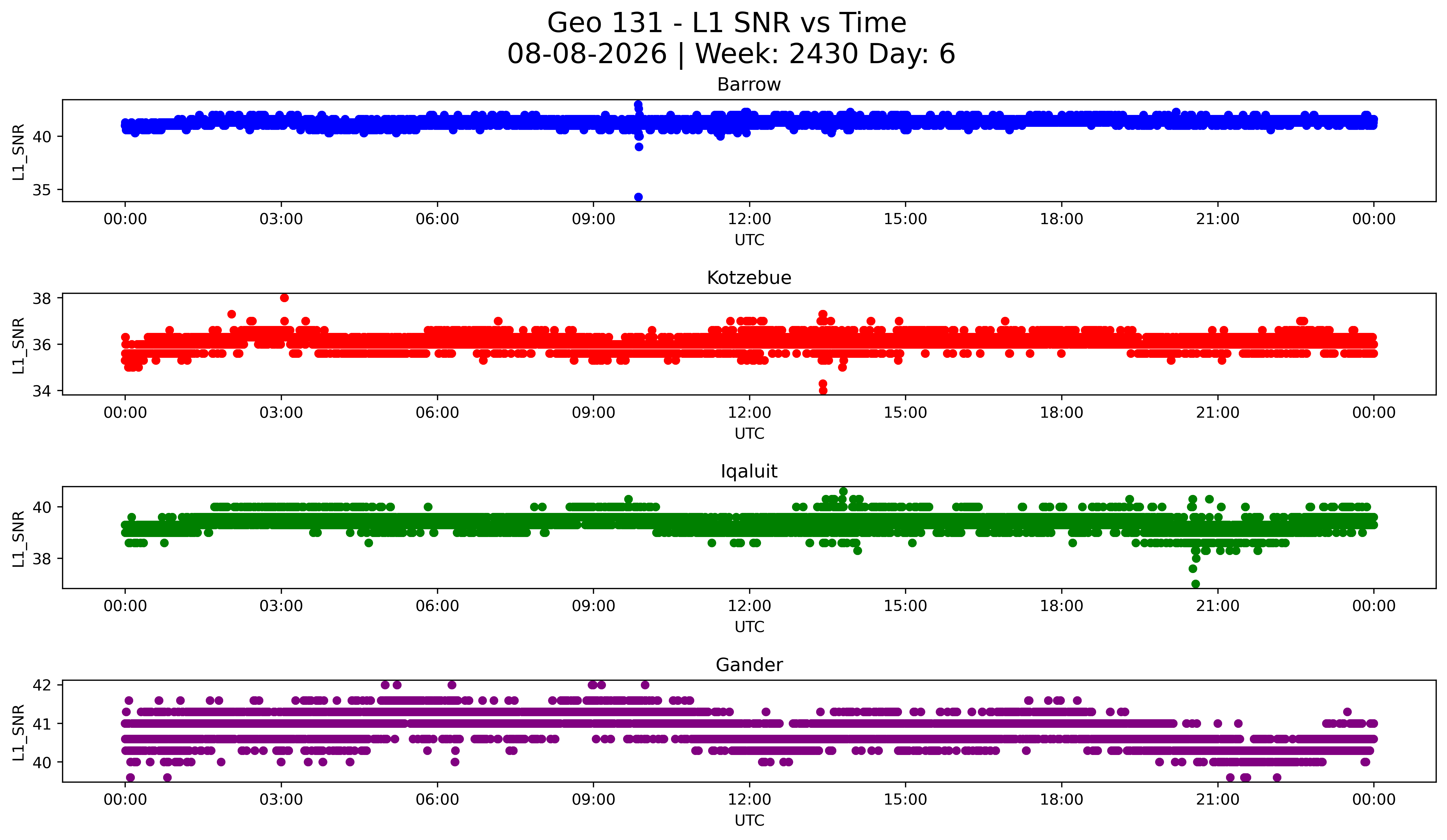Click the main title 'Geo 131 - L1 SNR vs Time'
The width and height of the screenshot is (1447, 840).
(726, 23)
